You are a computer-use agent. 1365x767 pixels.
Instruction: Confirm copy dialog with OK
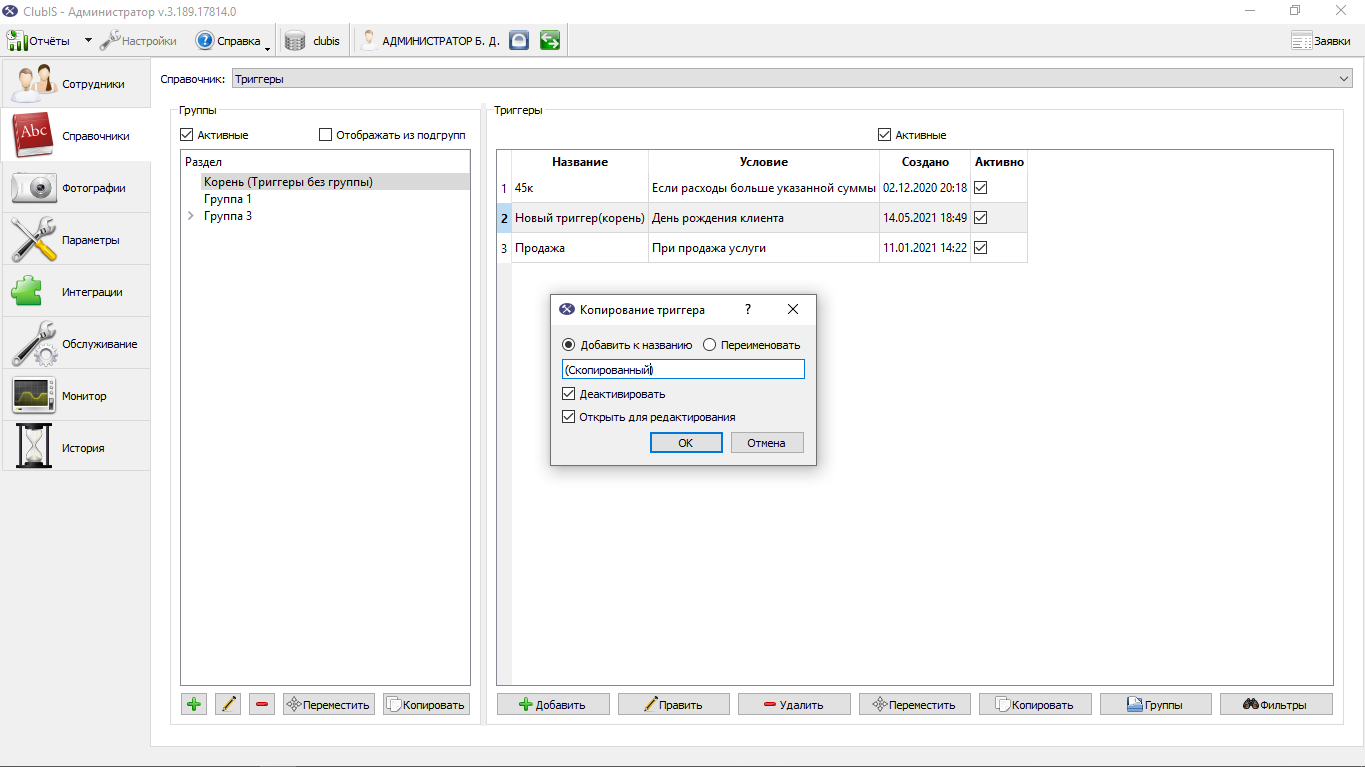(686, 443)
